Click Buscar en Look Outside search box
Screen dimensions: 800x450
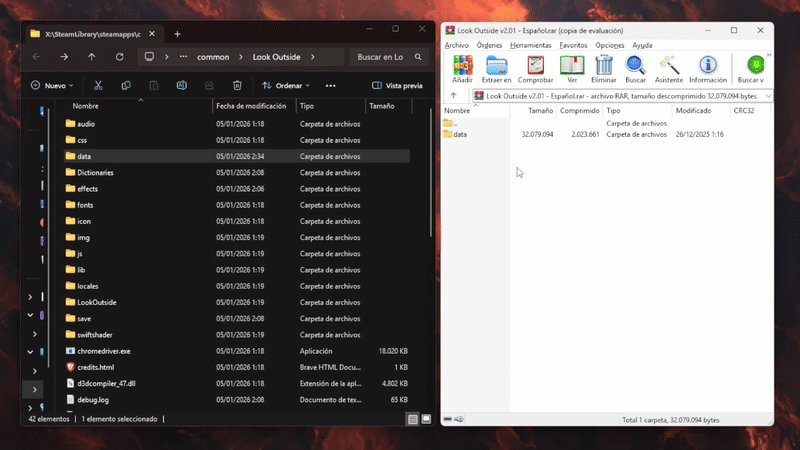pyautogui.click(x=389, y=57)
